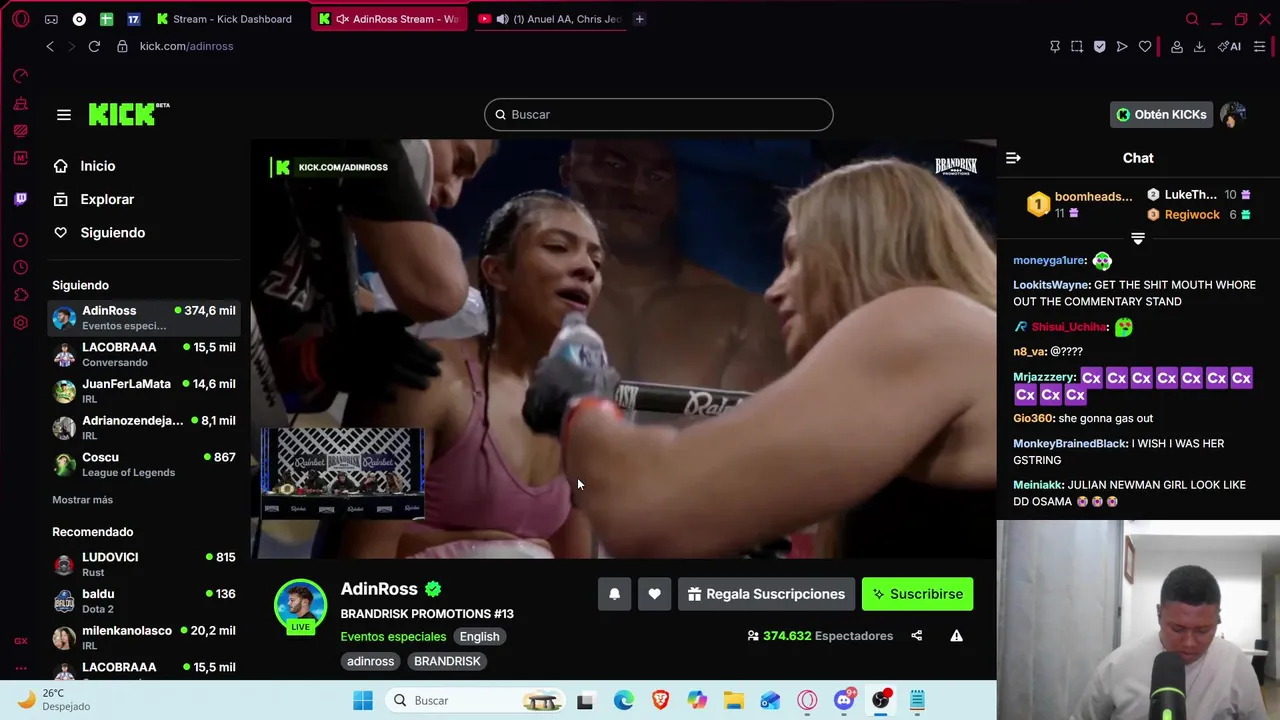This screenshot has height=720, width=1280.
Task: Open Siguiendo in the sidebar
Action: [113, 232]
